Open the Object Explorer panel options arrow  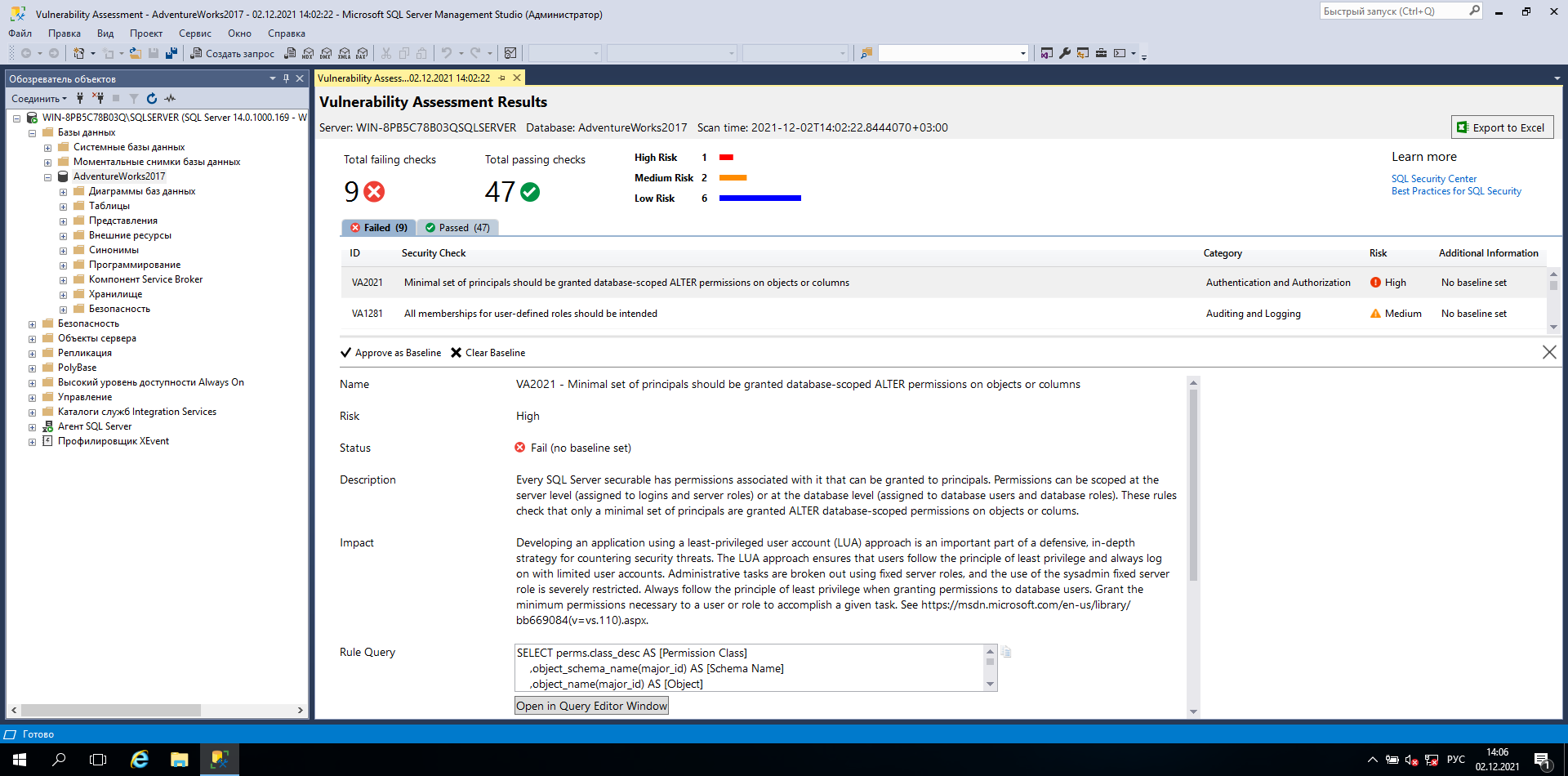273,78
